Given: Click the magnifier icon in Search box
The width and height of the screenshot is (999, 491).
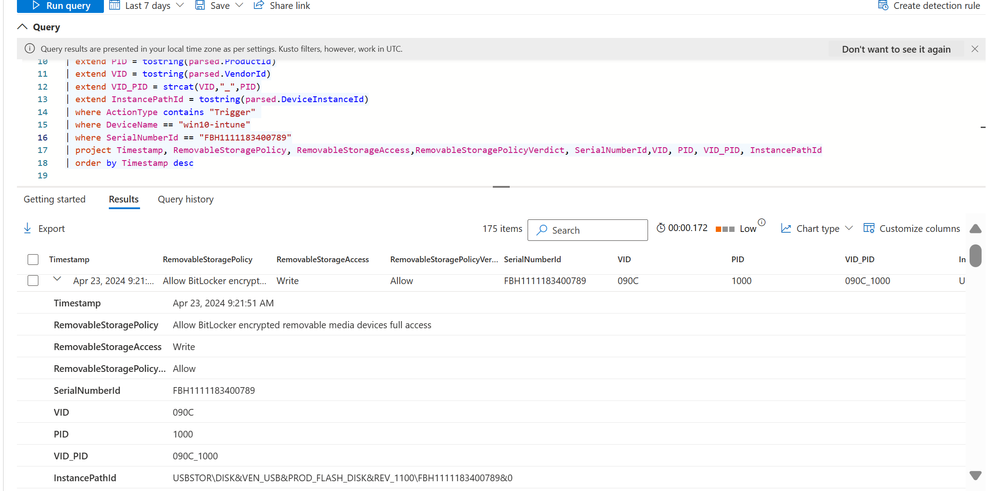Looking at the screenshot, I should coord(542,230).
